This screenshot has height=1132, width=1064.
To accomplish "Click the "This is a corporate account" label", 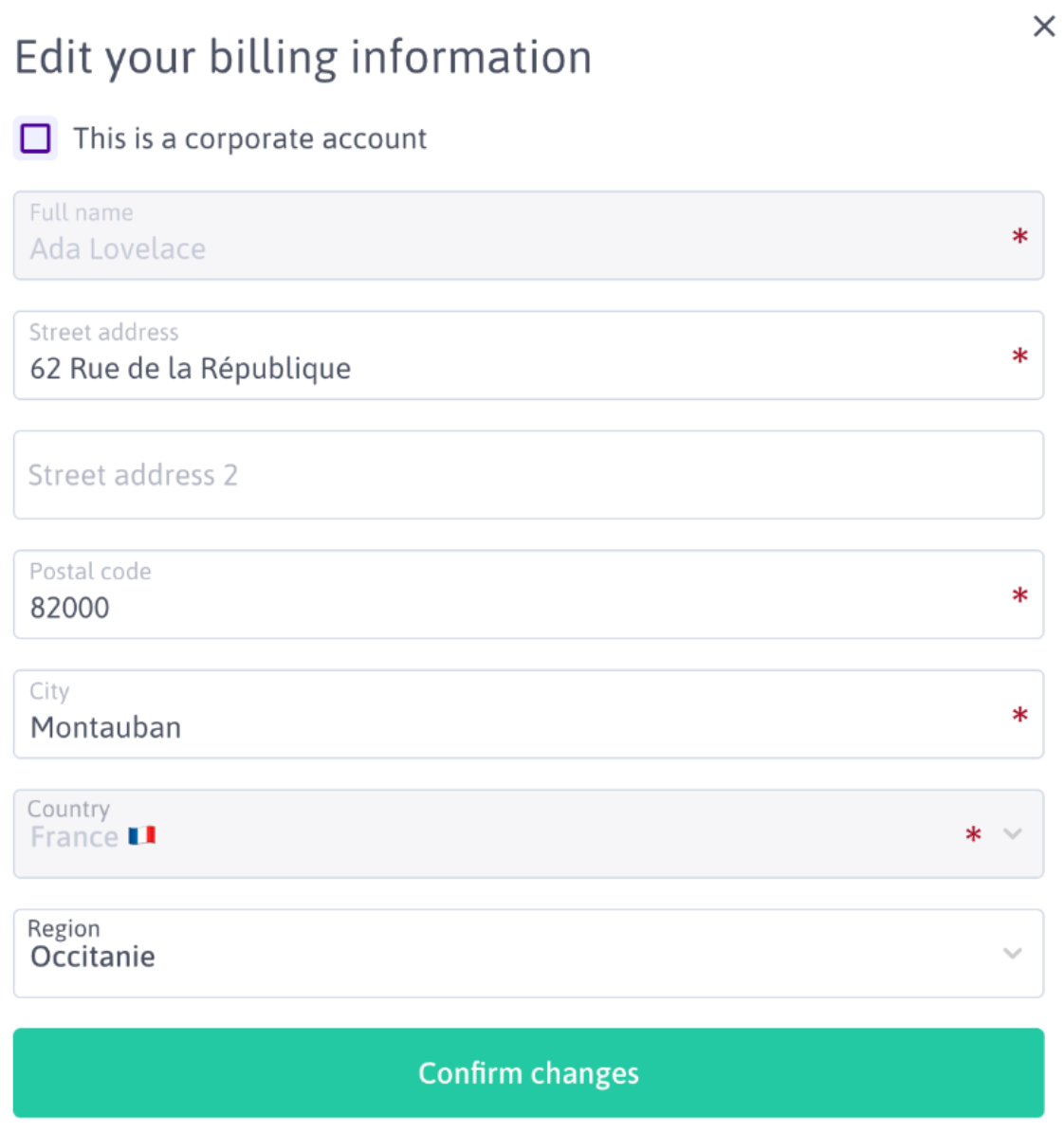I will [250, 138].
